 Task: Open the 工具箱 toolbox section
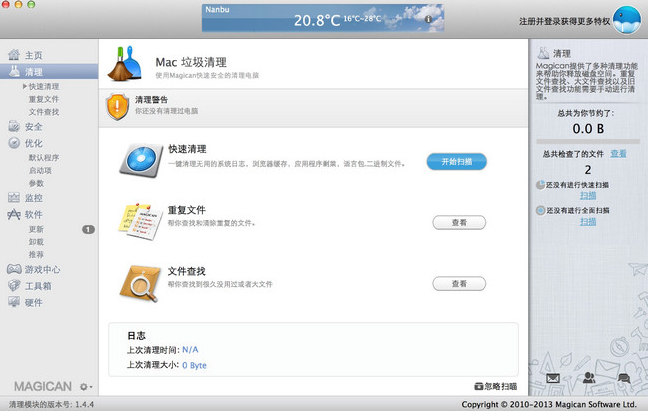pyautogui.click(x=38, y=286)
